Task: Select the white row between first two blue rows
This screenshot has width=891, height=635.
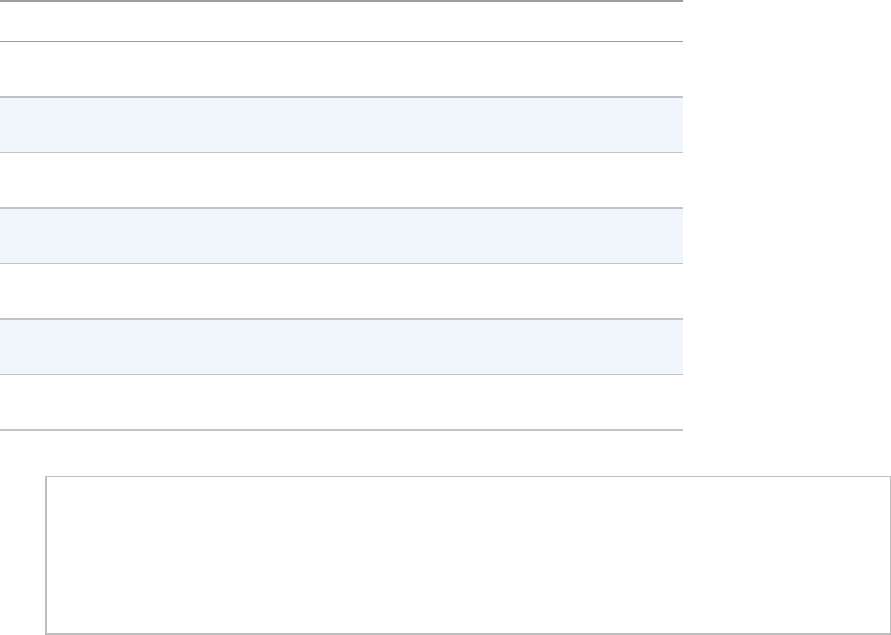Action: point(341,180)
